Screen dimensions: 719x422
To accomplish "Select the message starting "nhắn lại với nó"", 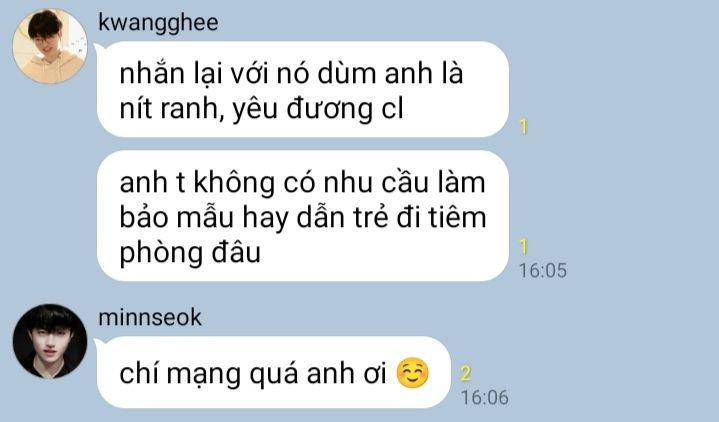I will pos(303,89).
